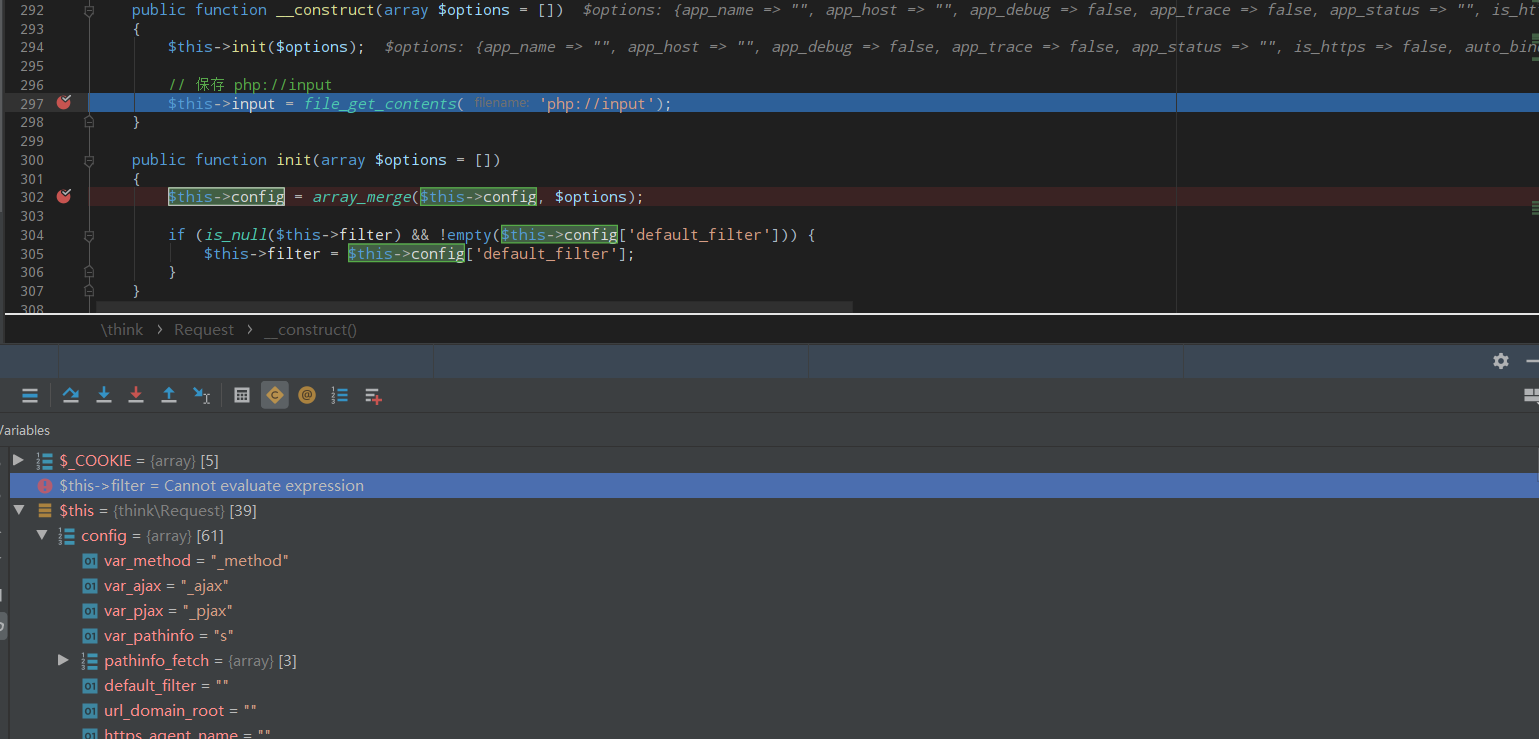Image resolution: width=1539 pixels, height=739 pixels.
Task: Click the Request breadcrumb
Action: click(204, 329)
